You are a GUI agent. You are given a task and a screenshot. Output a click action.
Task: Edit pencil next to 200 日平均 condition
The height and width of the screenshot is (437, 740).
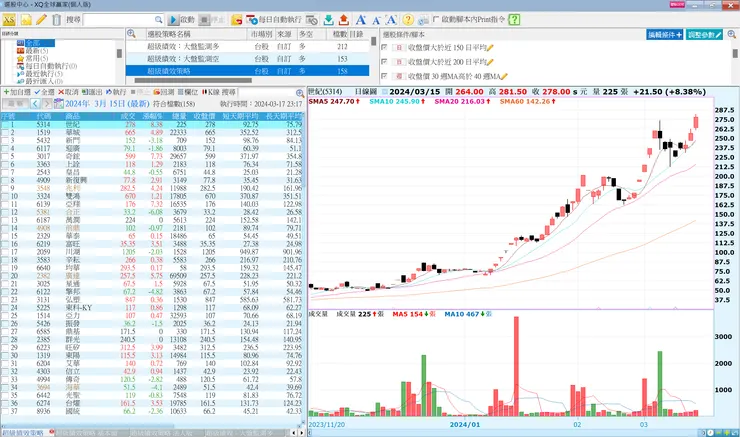tap(490, 62)
